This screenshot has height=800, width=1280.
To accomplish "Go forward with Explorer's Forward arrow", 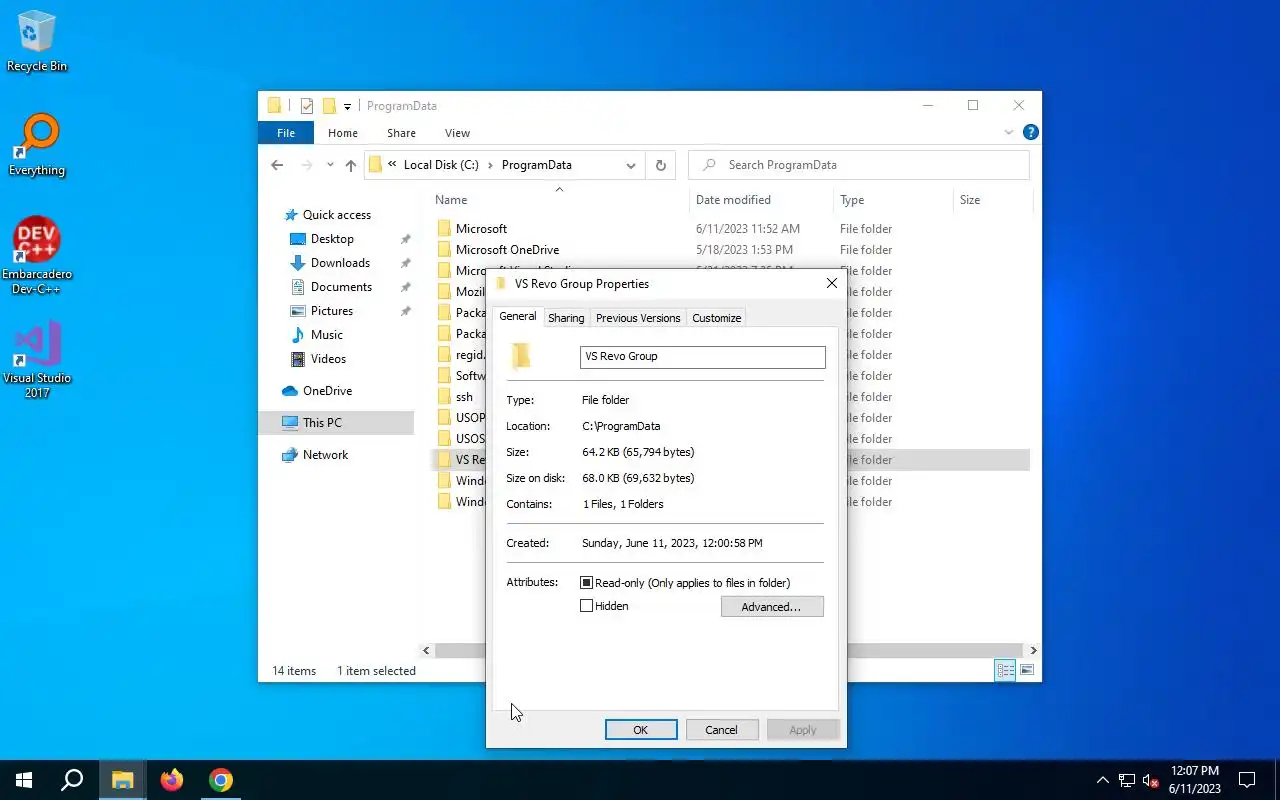I will tap(307, 165).
